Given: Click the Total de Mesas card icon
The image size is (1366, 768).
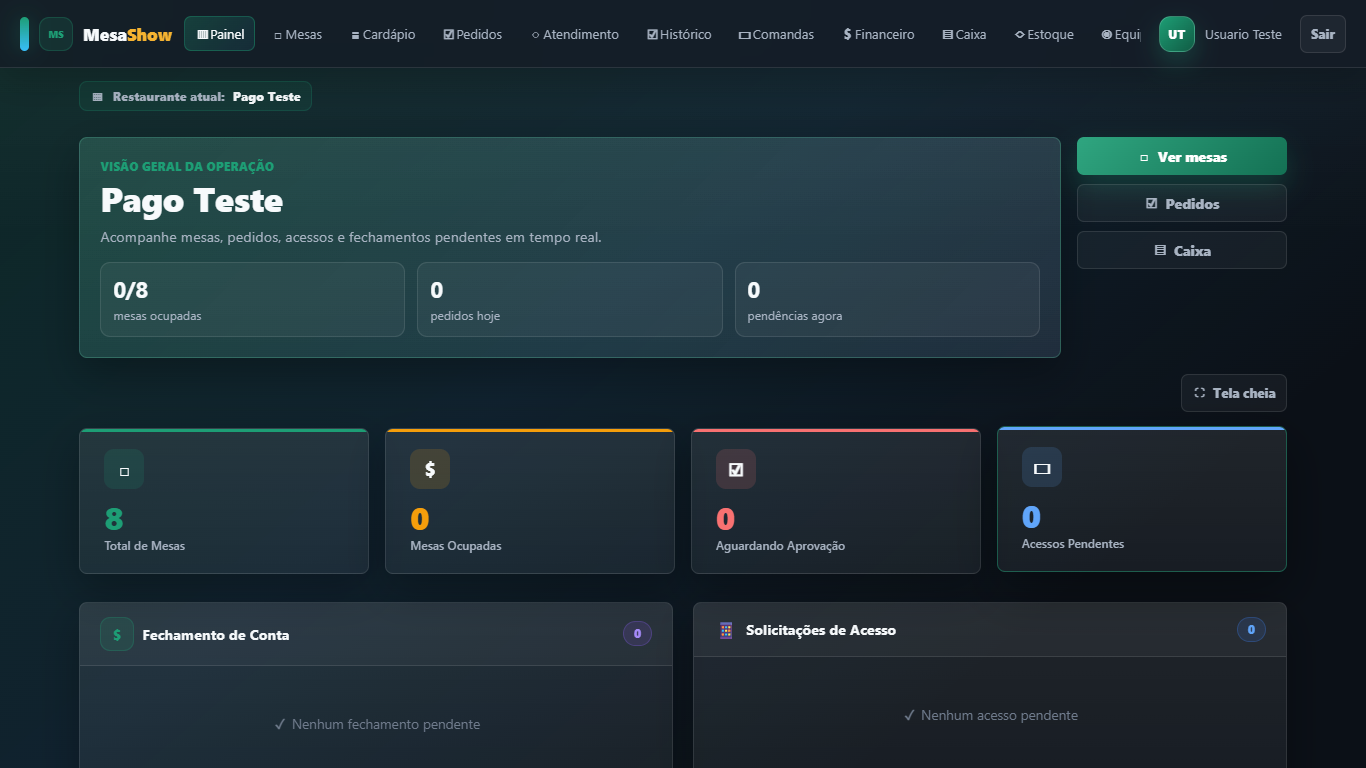Looking at the screenshot, I should point(124,470).
